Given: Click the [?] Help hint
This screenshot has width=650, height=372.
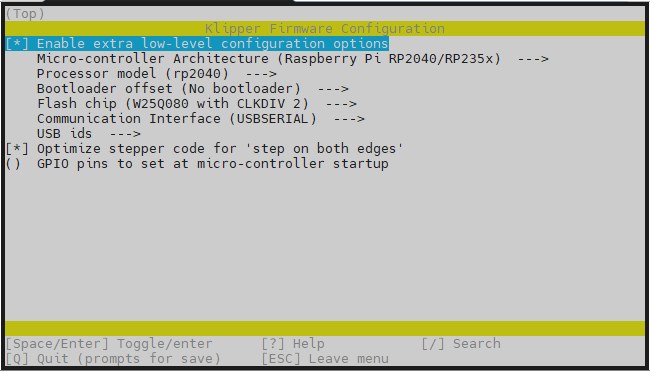Looking at the screenshot, I should pos(293,344).
